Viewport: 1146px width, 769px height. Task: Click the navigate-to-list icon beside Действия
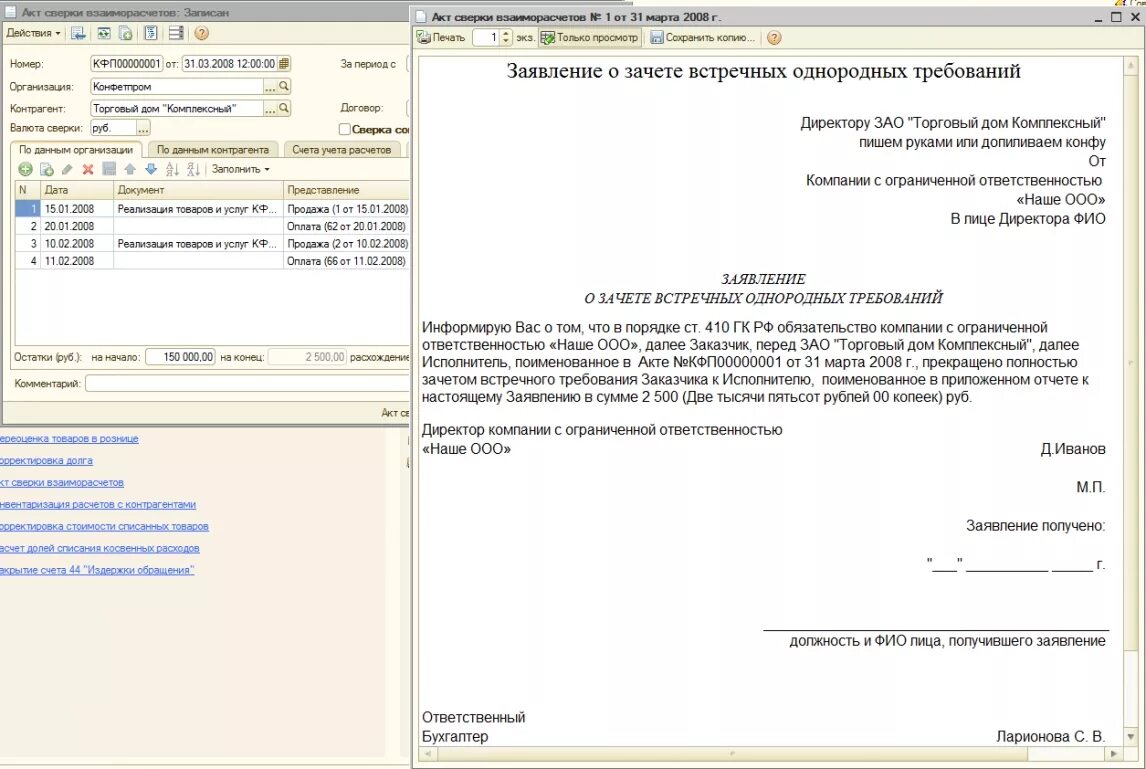[78, 33]
